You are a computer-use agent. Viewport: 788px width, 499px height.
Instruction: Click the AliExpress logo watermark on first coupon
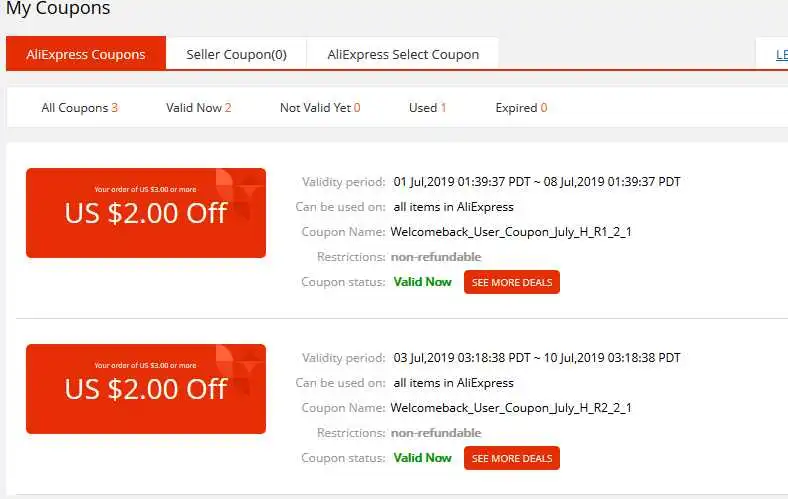[x=240, y=193]
